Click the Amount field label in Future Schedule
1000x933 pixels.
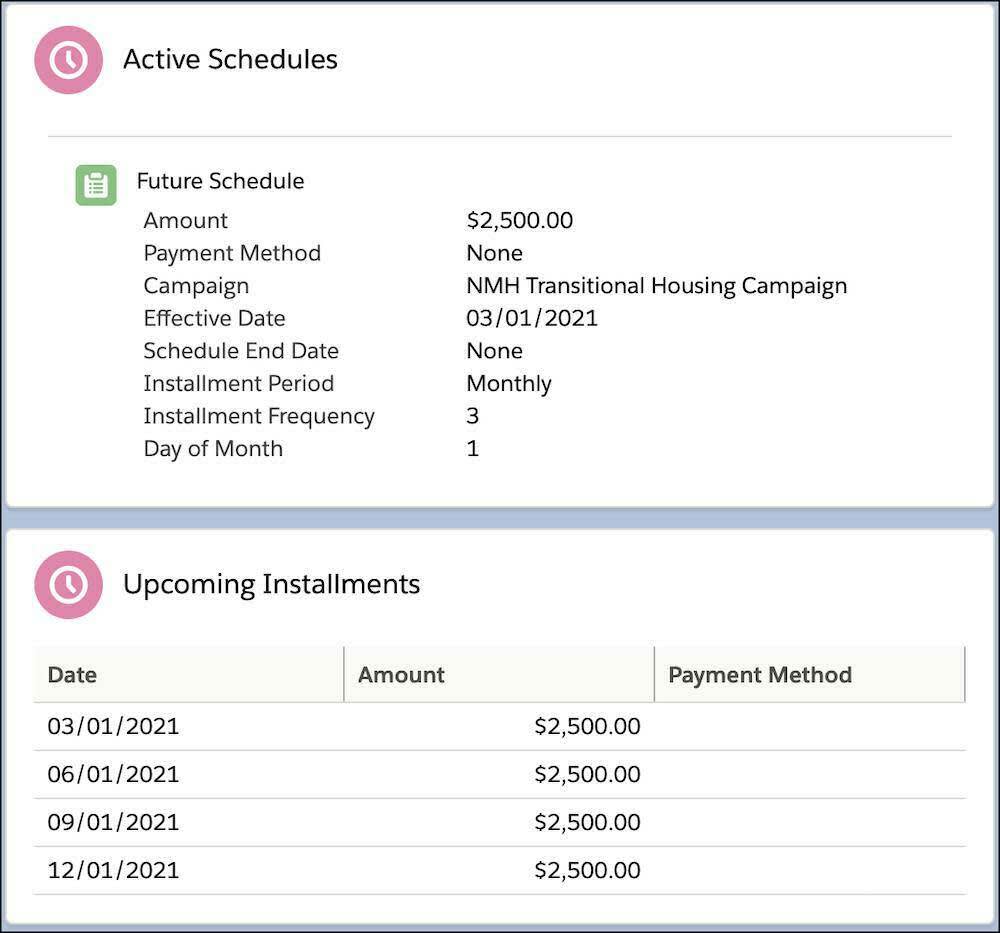186,221
